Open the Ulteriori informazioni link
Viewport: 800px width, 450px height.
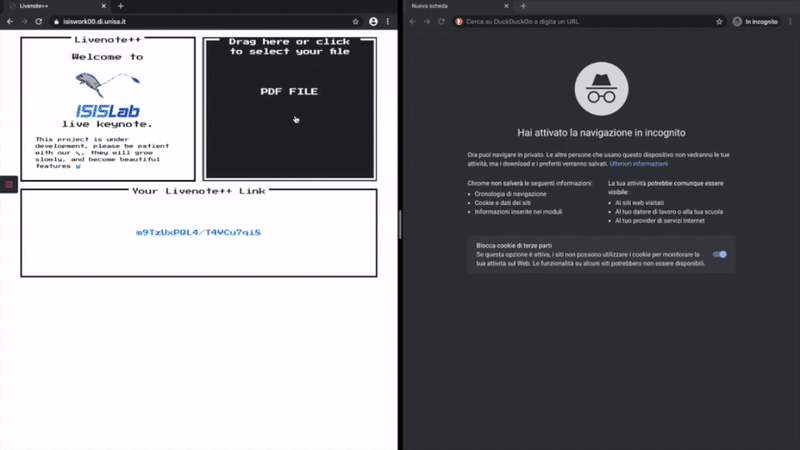coord(638,164)
